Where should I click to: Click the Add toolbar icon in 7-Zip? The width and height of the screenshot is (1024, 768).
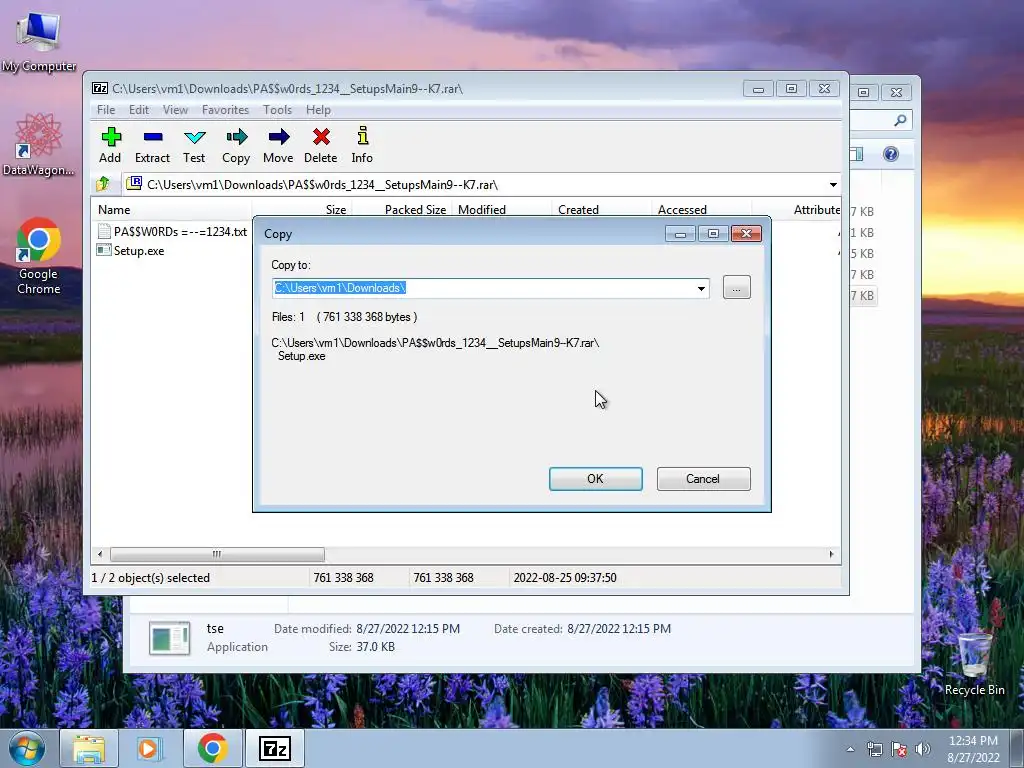[110, 145]
